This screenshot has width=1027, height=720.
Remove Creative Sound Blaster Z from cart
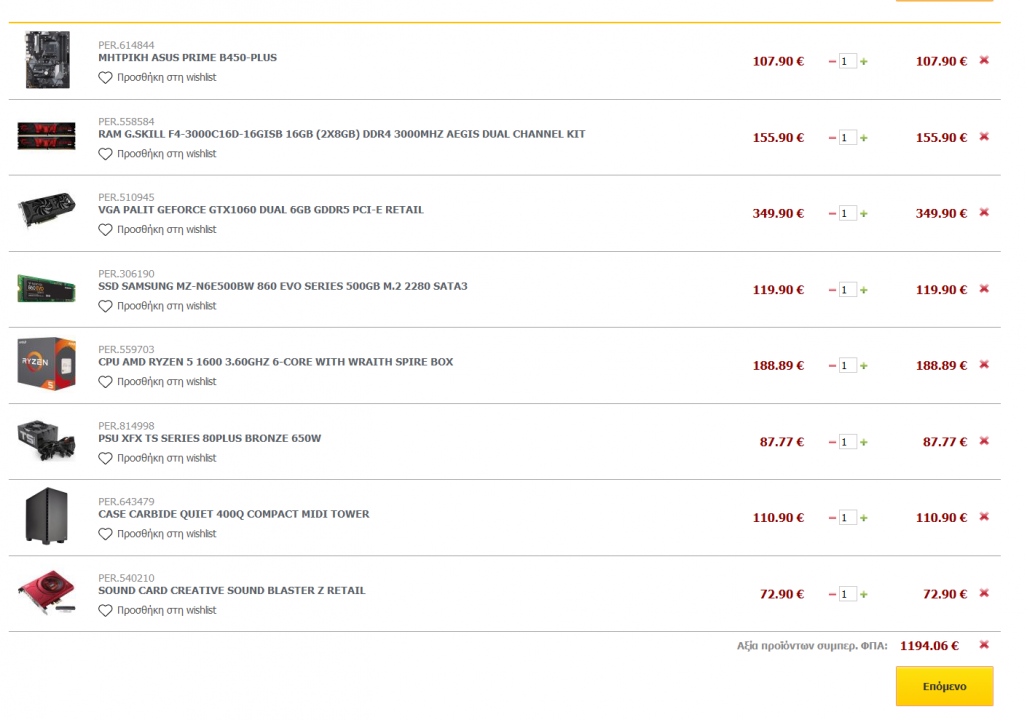point(984,593)
